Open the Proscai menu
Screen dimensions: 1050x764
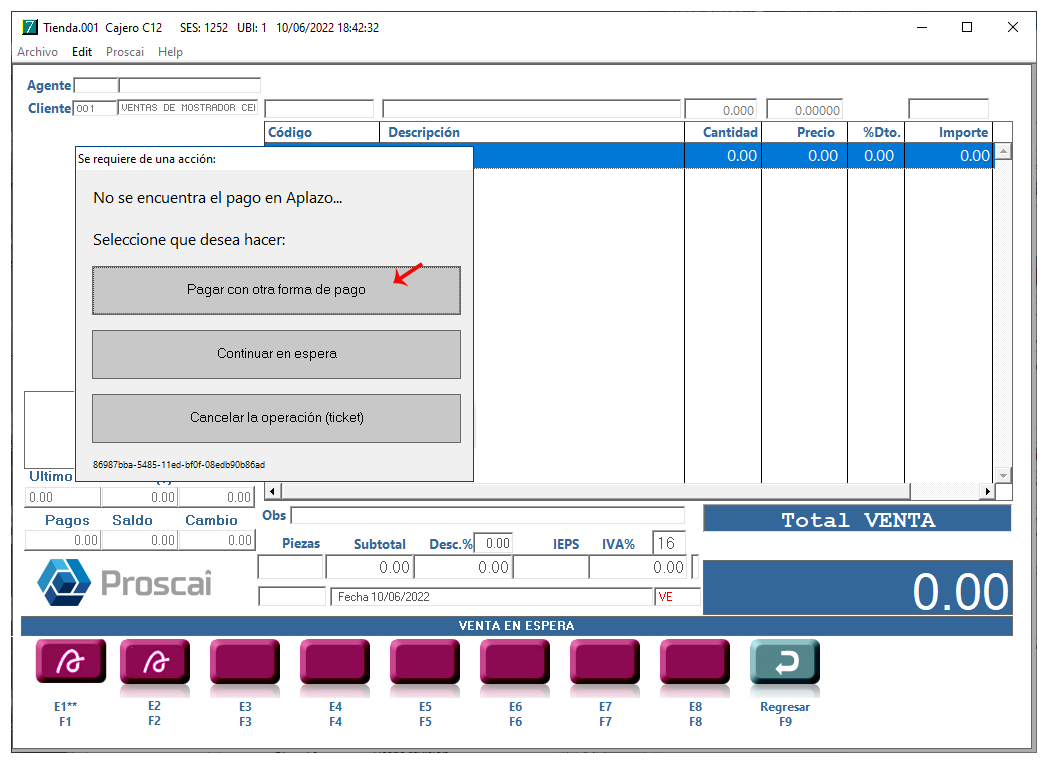click(x=125, y=52)
